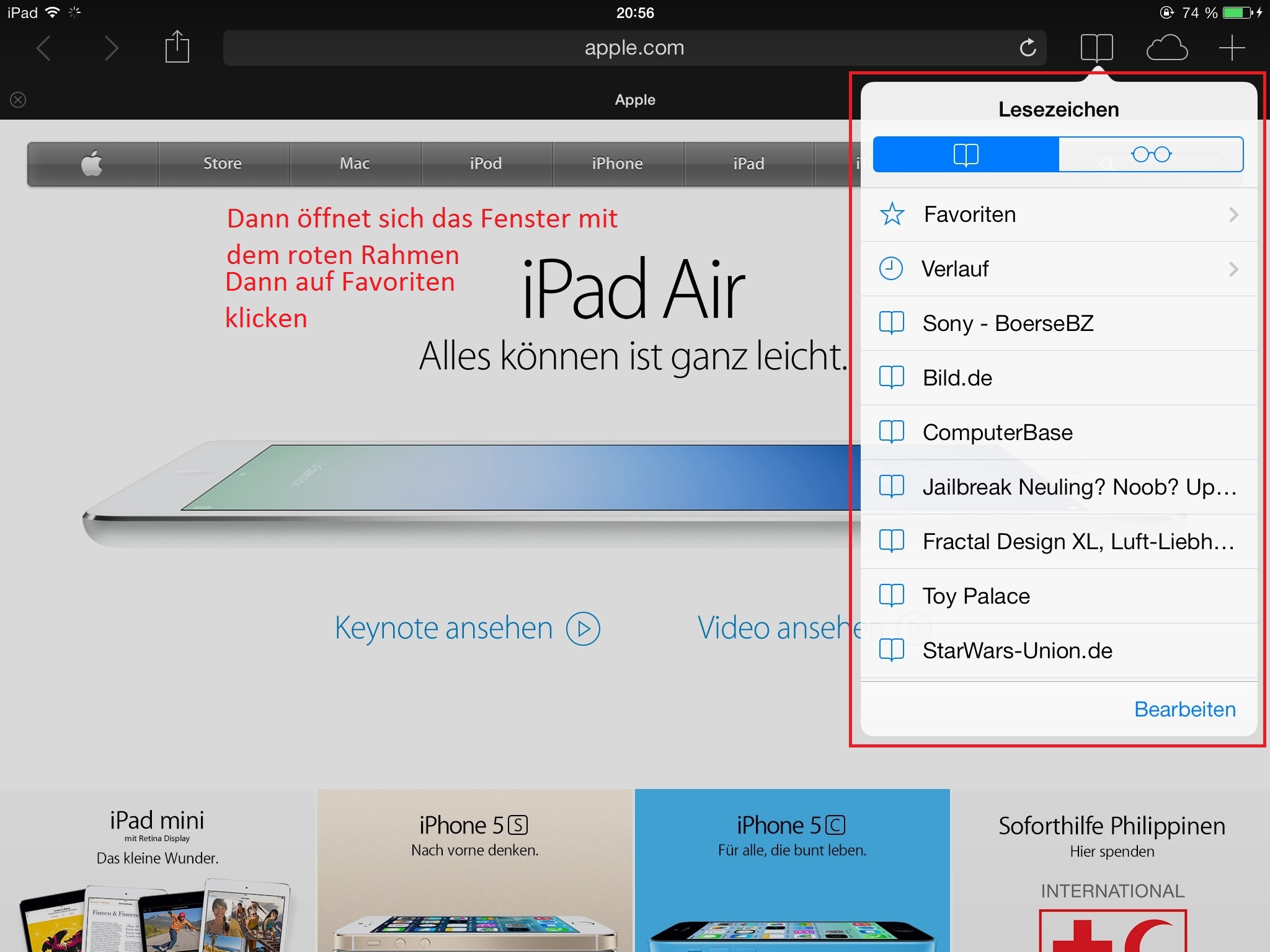Tap the Bookmarks book toolbar icon
Viewport: 1270px width, 952px height.
pyautogui.click(x=1096, y=48)
